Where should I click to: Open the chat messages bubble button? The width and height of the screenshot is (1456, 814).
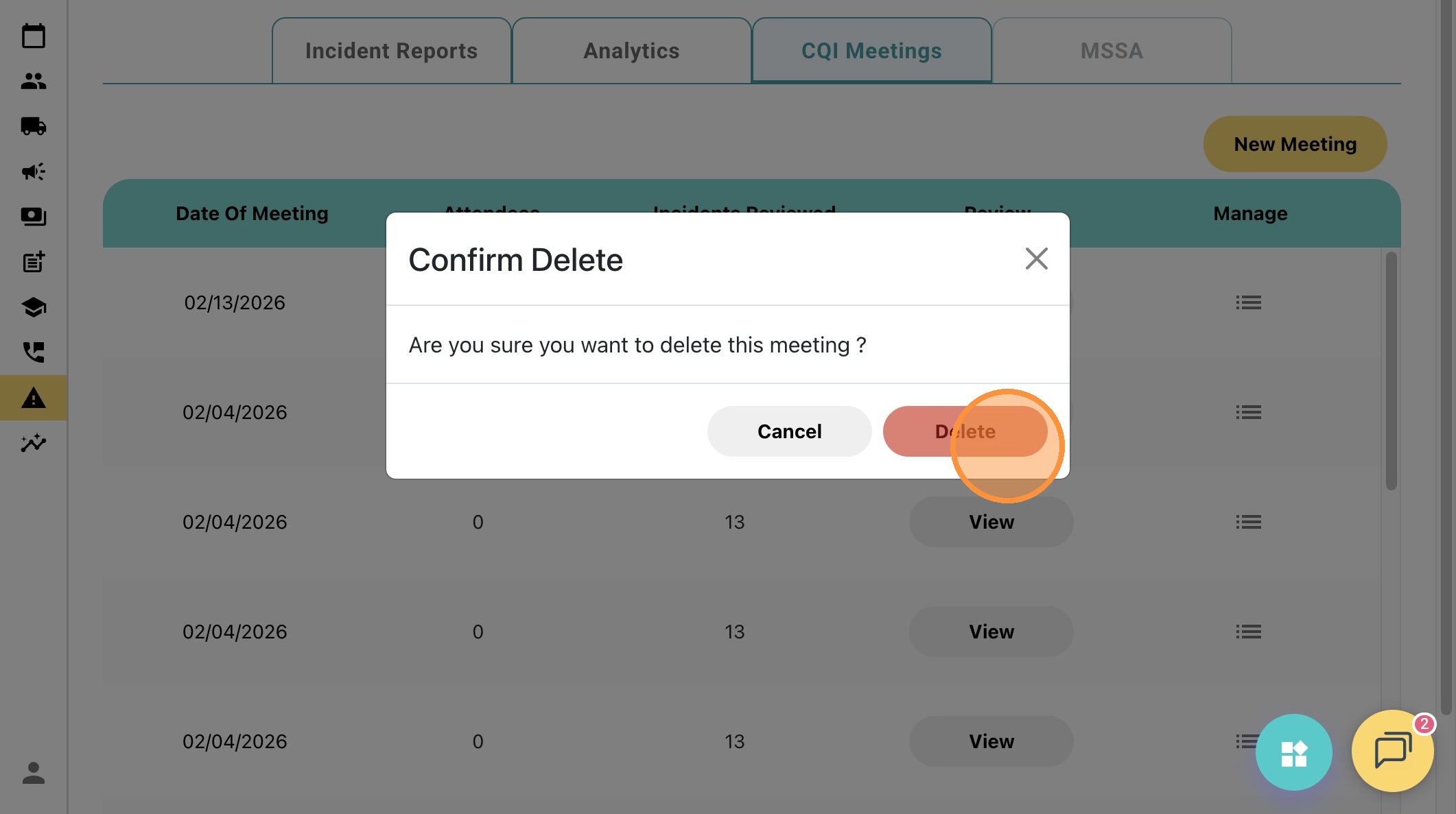pos(1392,751)
